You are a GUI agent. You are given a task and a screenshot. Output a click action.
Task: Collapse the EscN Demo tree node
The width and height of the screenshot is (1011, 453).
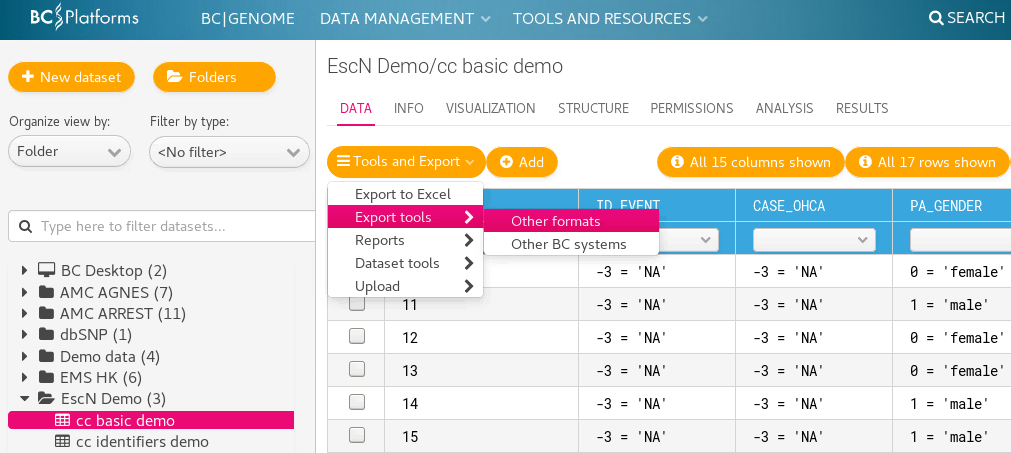coord(25,399)
